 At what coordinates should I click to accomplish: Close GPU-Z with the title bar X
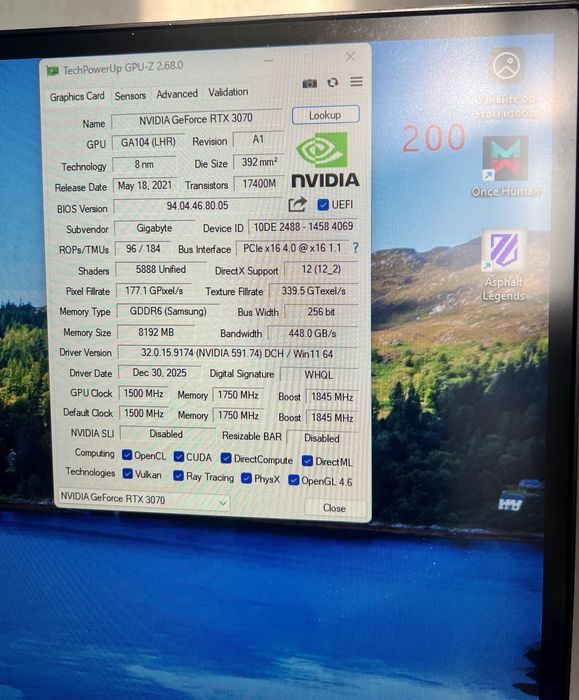pos(350,57)
